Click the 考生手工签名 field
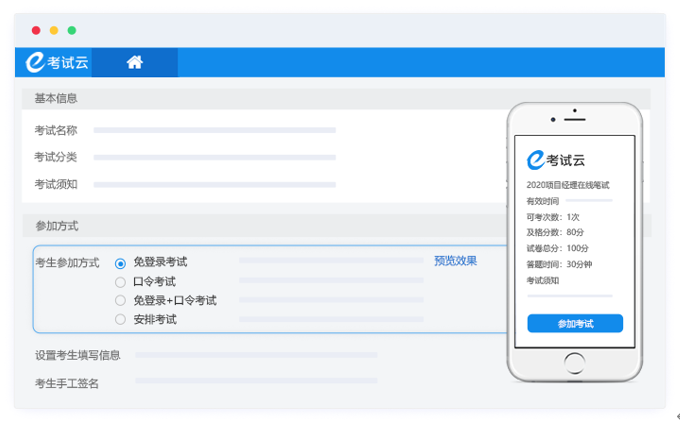The image size is (680, 422). pos(256,381)
